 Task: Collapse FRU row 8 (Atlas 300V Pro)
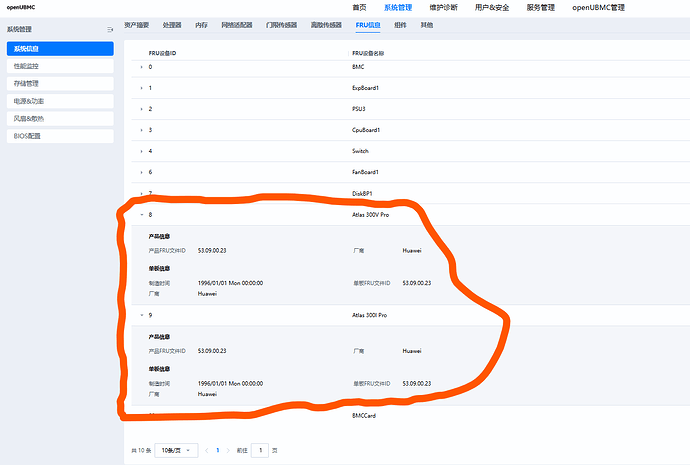coord(141,215)
